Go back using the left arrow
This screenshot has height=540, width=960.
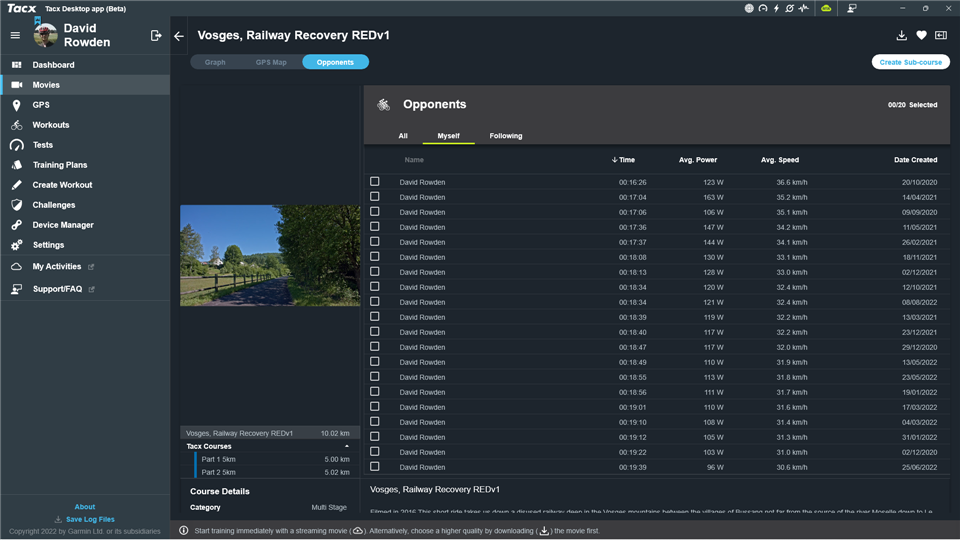[x=179, y=36]
